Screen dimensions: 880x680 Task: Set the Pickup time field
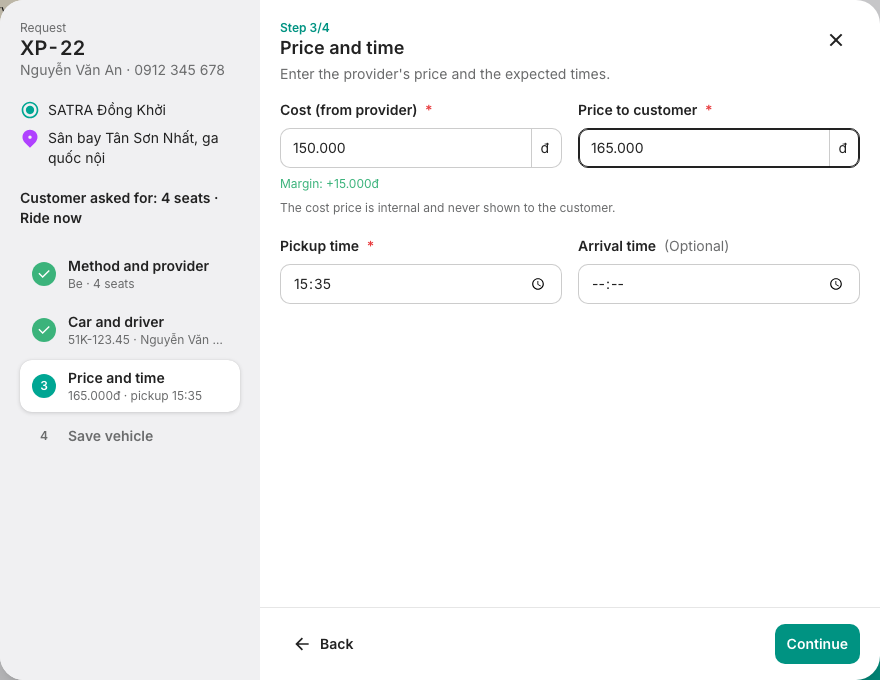(420, 284)
